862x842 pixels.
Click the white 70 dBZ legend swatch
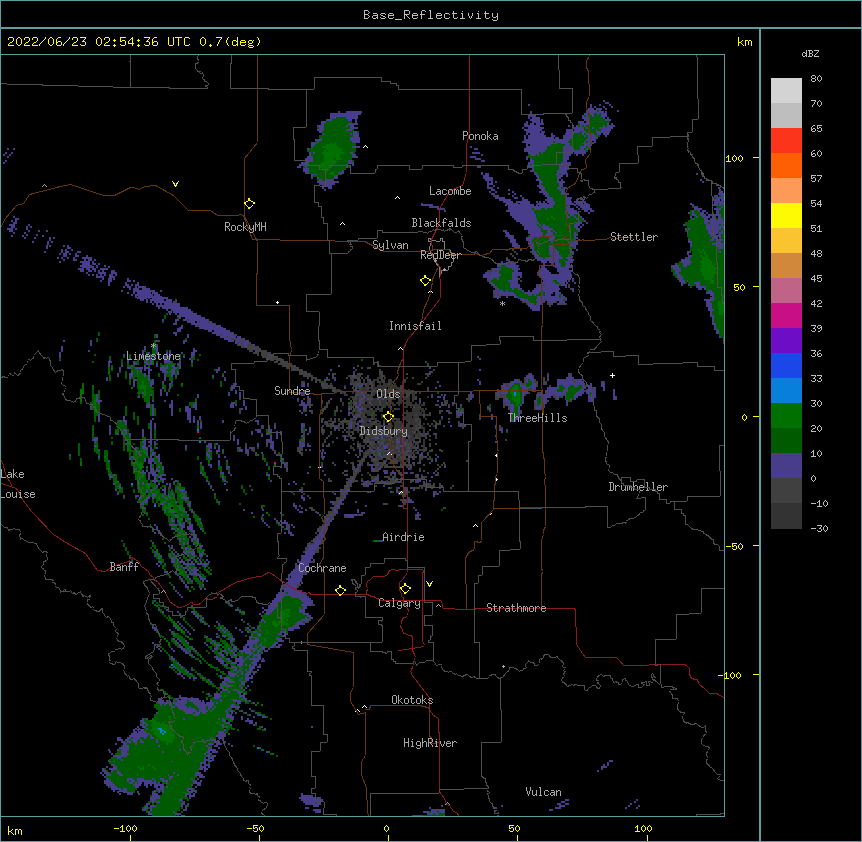click(786, 91)
